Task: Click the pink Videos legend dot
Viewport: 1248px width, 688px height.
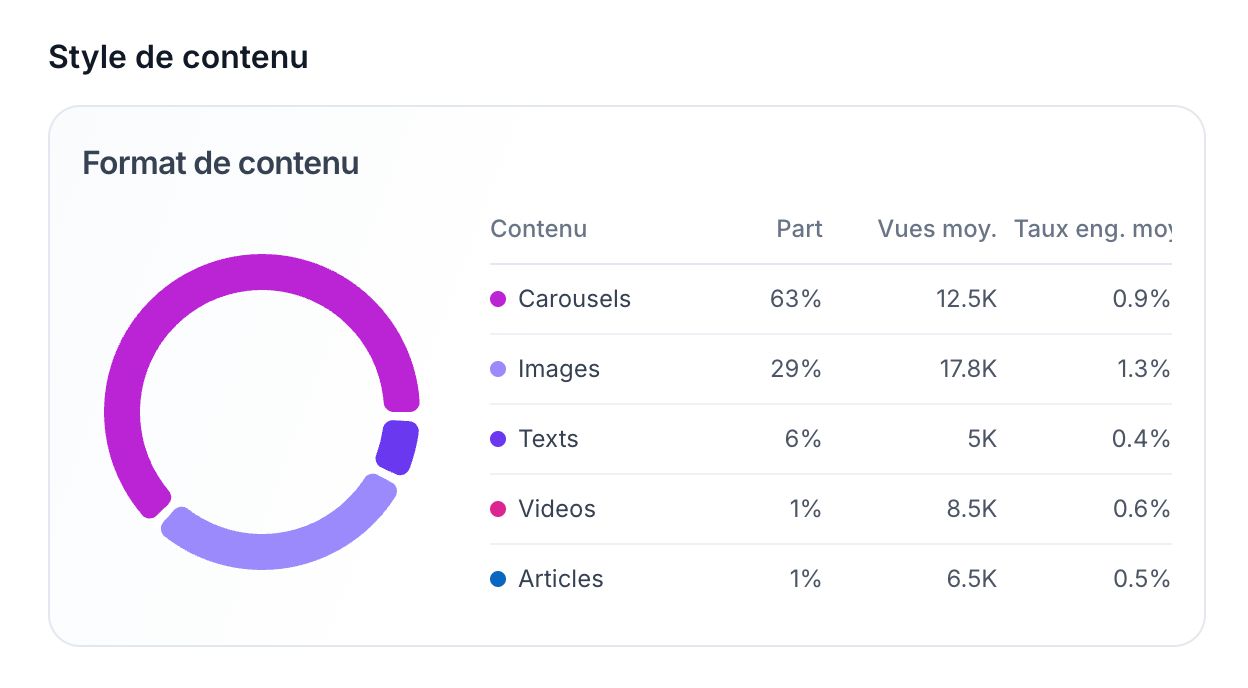Action: click(x=498, y=509)
